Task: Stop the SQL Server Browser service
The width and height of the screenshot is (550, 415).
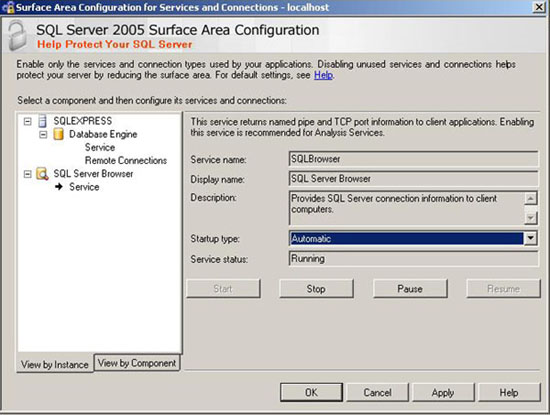Action: click(x=316, y=289)
